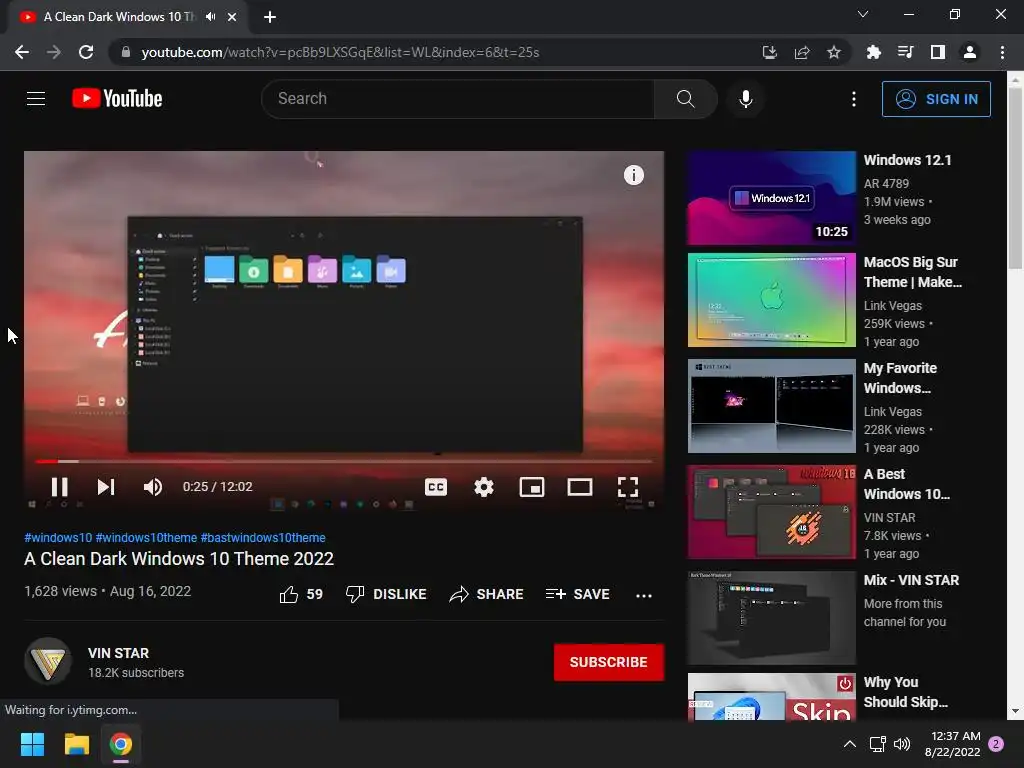Reload the current page
Image resolution: width=1024 pixels, height=768 pixels.
[86, 52]
